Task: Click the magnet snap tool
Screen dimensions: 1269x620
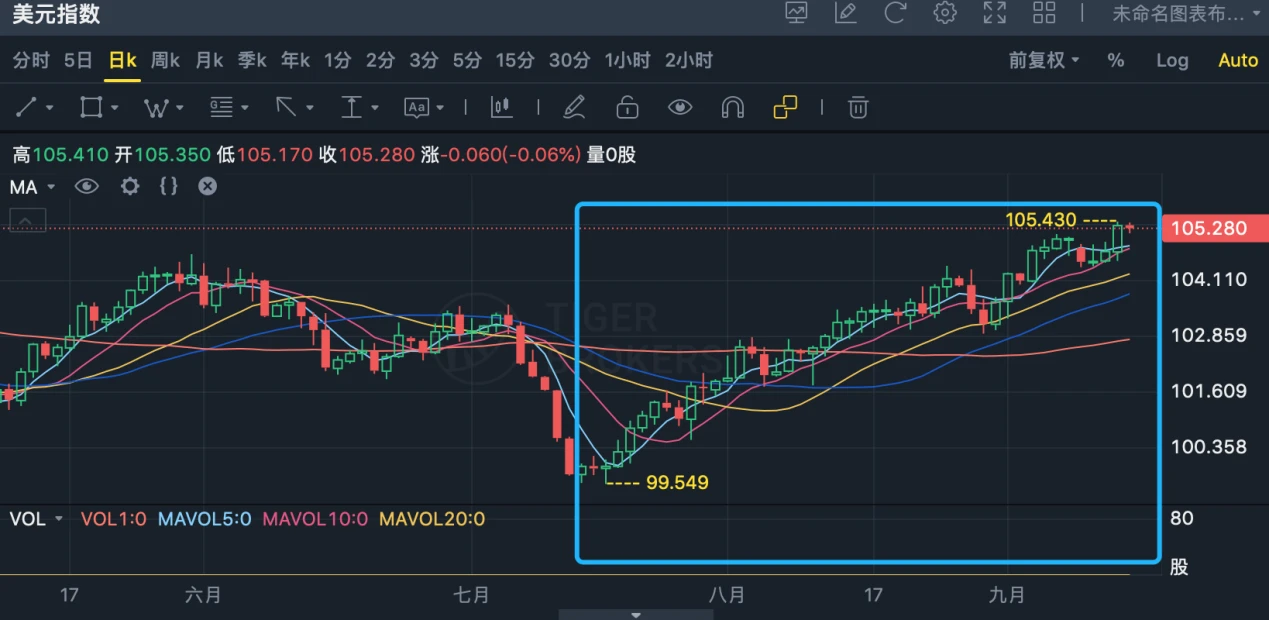Action: click(733, 107)
